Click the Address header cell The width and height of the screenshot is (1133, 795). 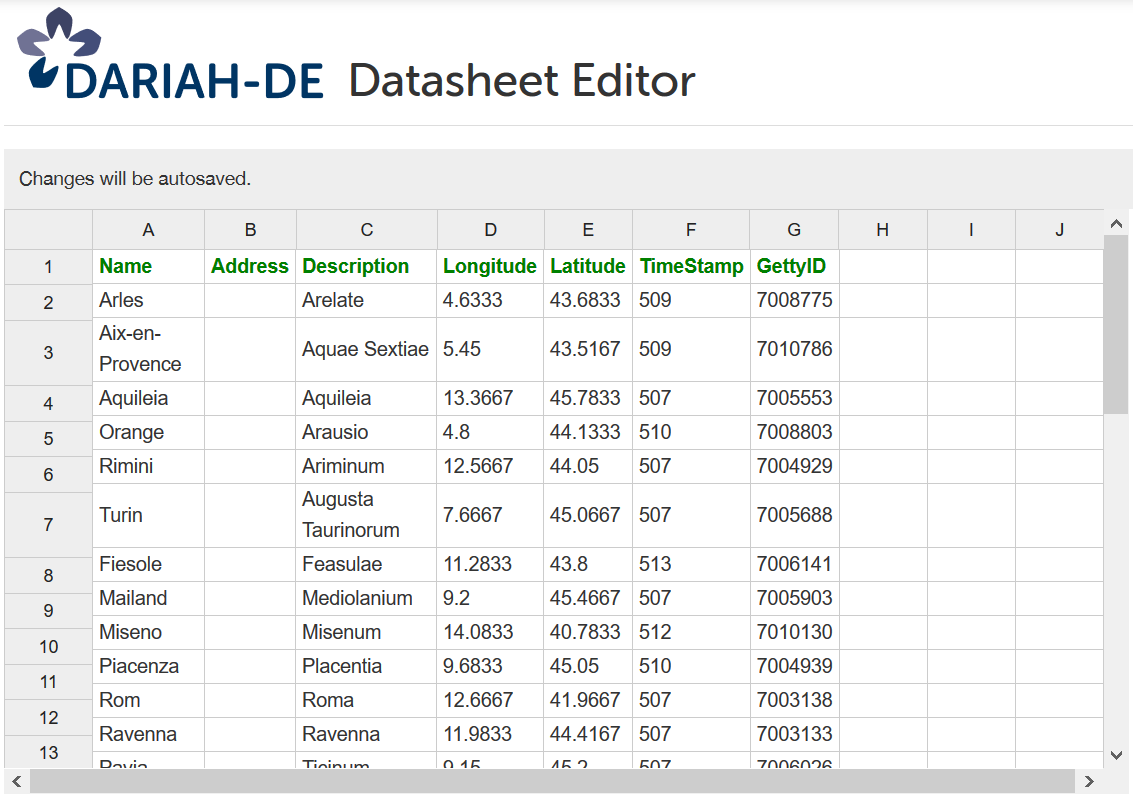[x=250, y=267]
